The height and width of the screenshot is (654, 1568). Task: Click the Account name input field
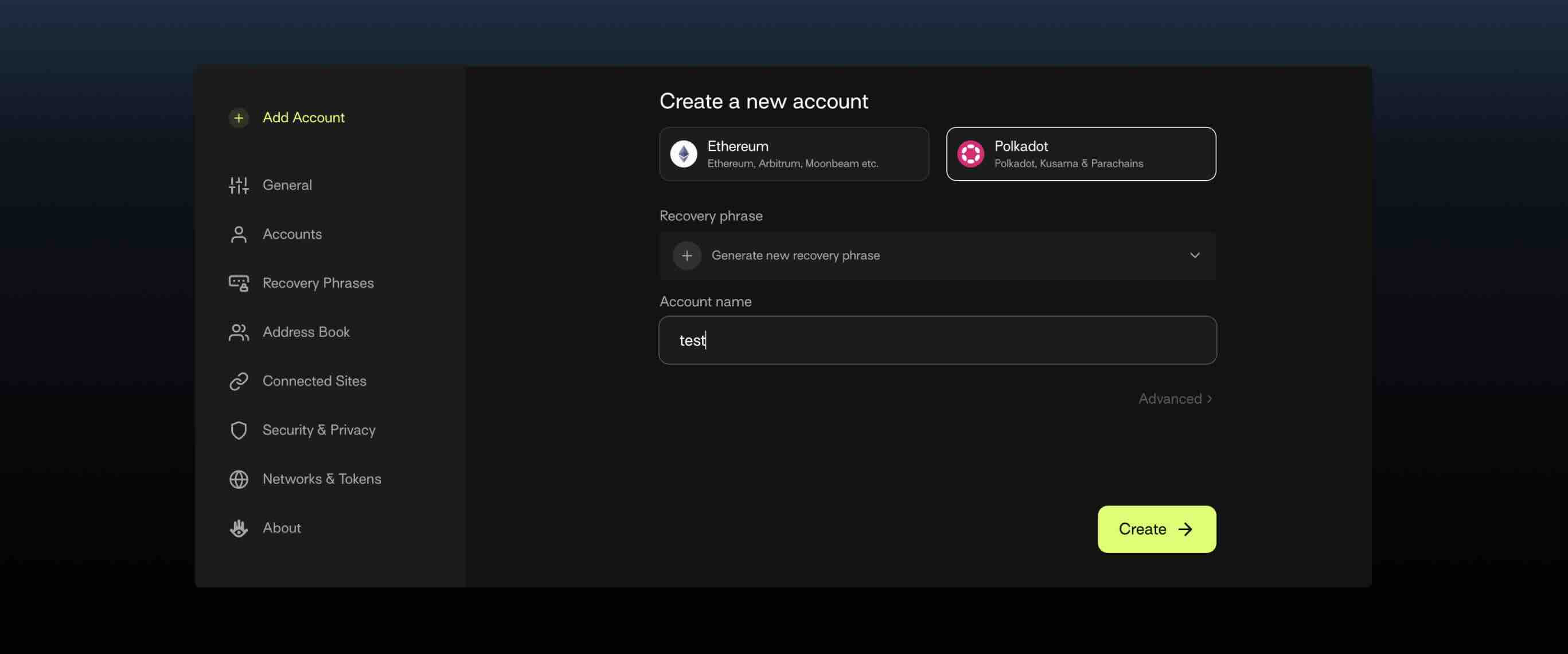coord(937,340)
